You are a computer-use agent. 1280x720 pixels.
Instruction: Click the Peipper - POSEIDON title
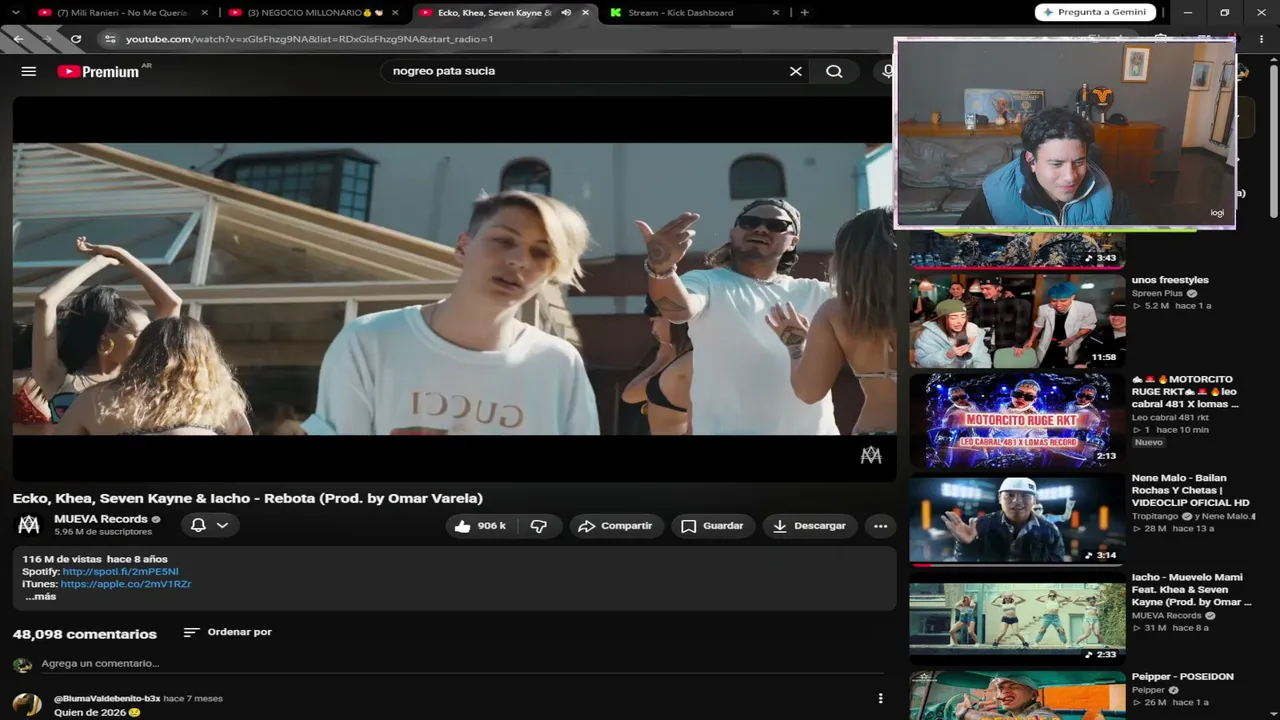tap(1183, 677)
